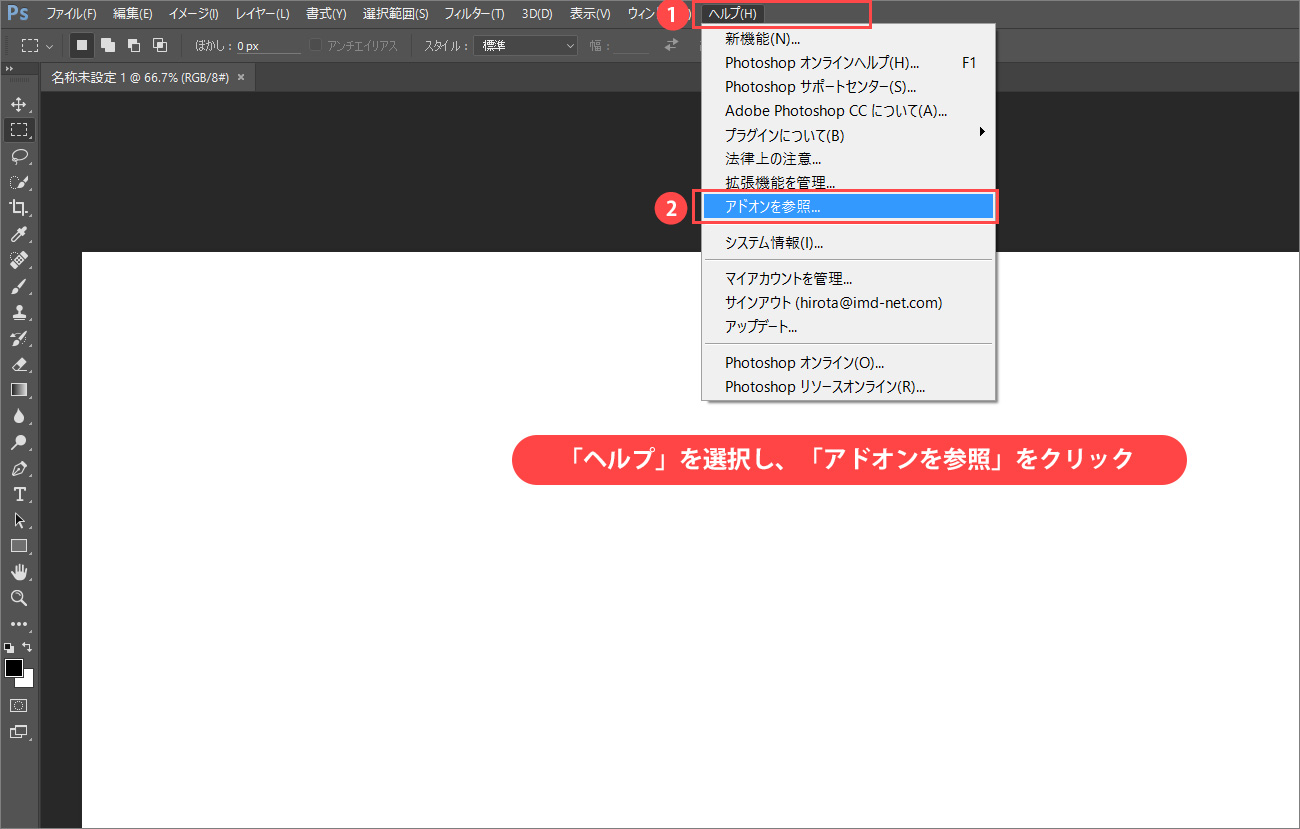The height and width of the screenshot is (829, 1300).
Task: Open the Edit Toolbar three-dots button
Action: click(19, 624)
